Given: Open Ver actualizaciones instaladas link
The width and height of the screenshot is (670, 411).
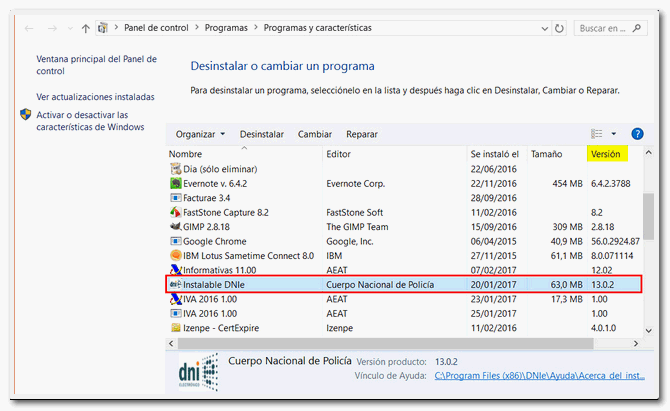Looking at the screenshot, I should click(x=95, y=97).
